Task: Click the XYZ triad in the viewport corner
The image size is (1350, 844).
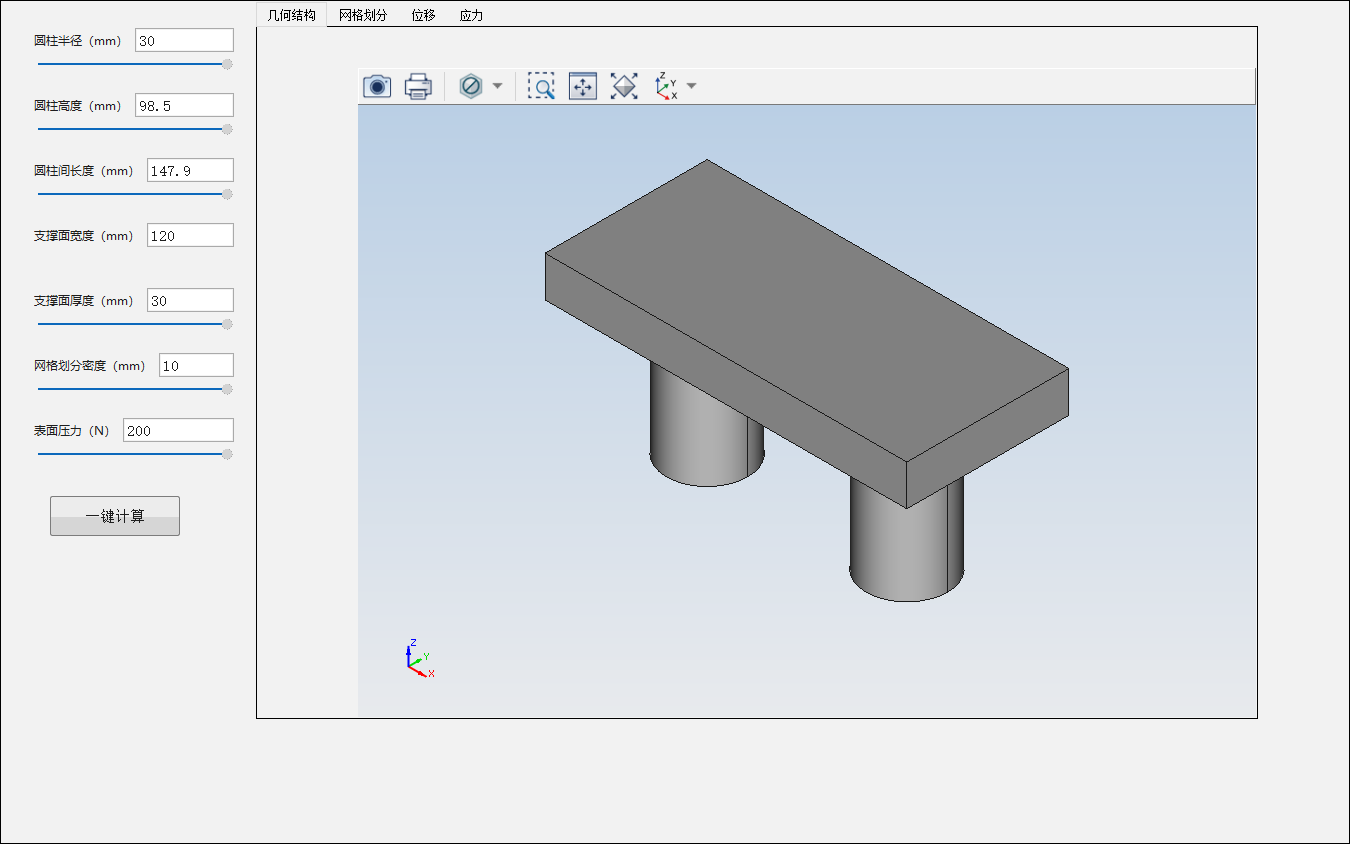Action: [419, 659]
